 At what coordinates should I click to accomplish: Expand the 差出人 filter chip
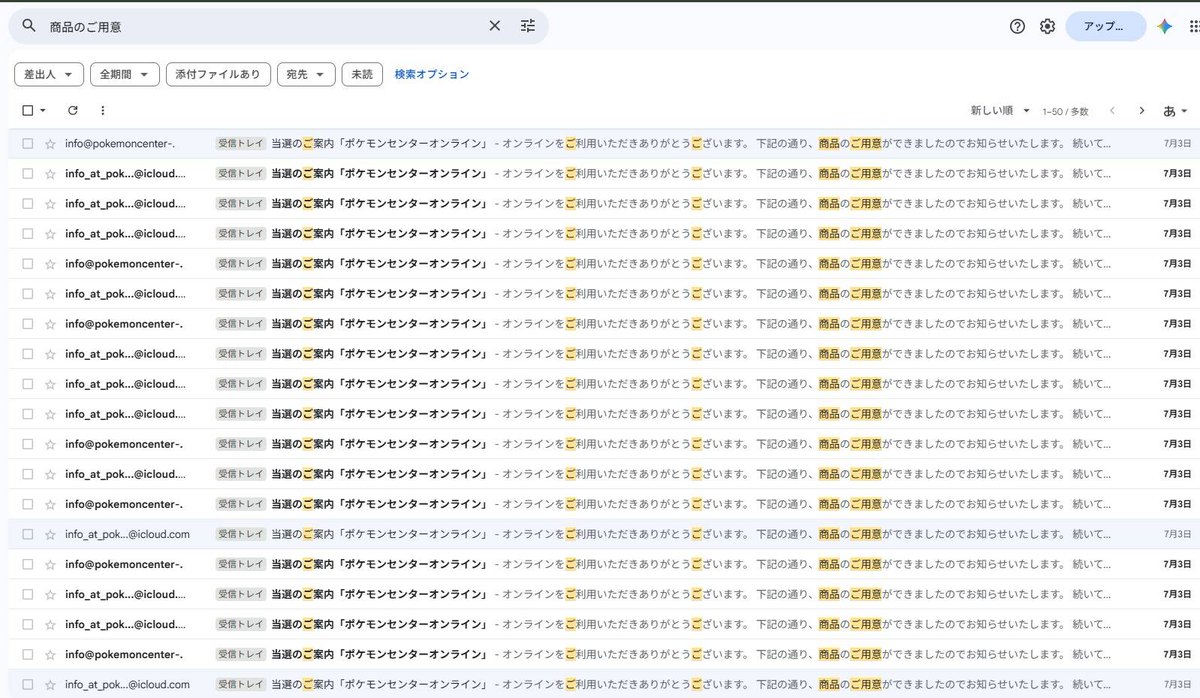[x=49, y=74]
